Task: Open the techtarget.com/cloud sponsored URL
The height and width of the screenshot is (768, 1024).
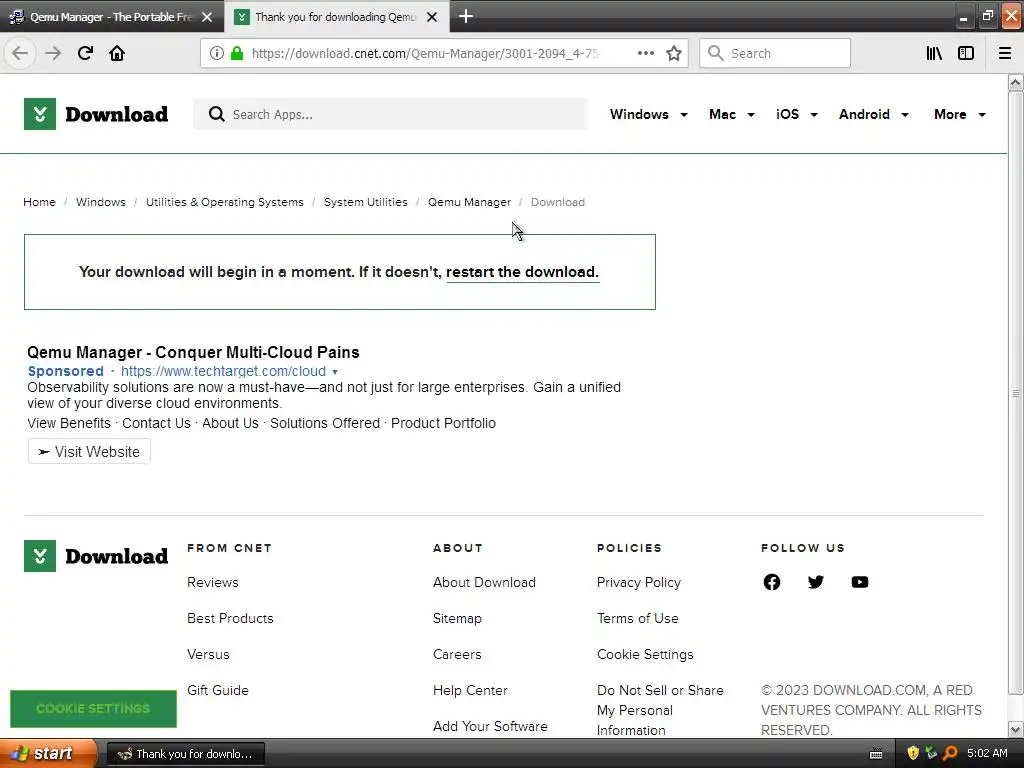Action: point(223,371)
